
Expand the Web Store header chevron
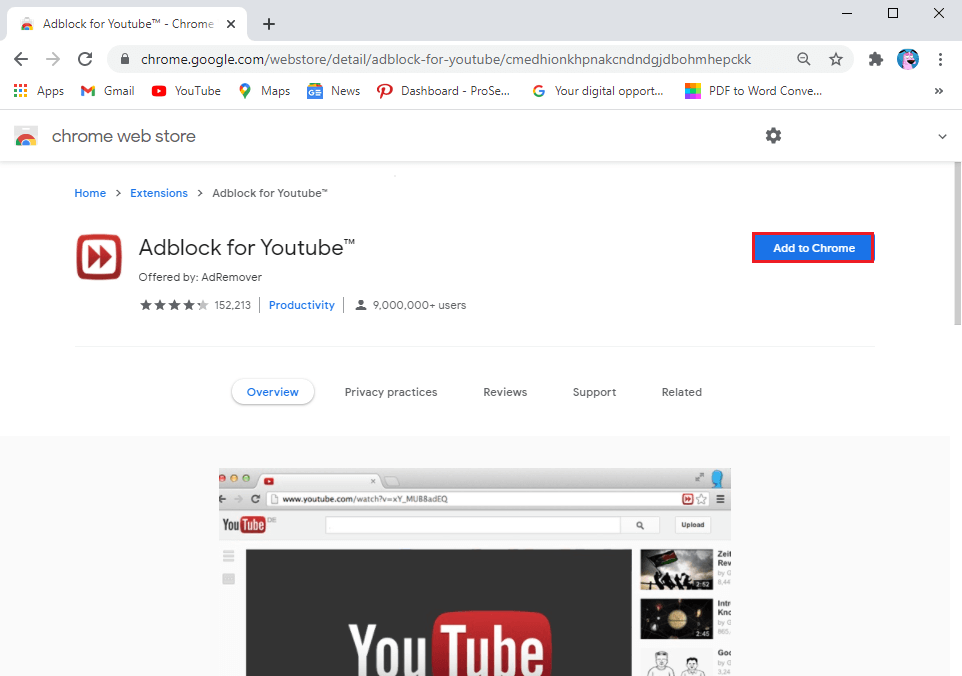[x=942, y=136]
